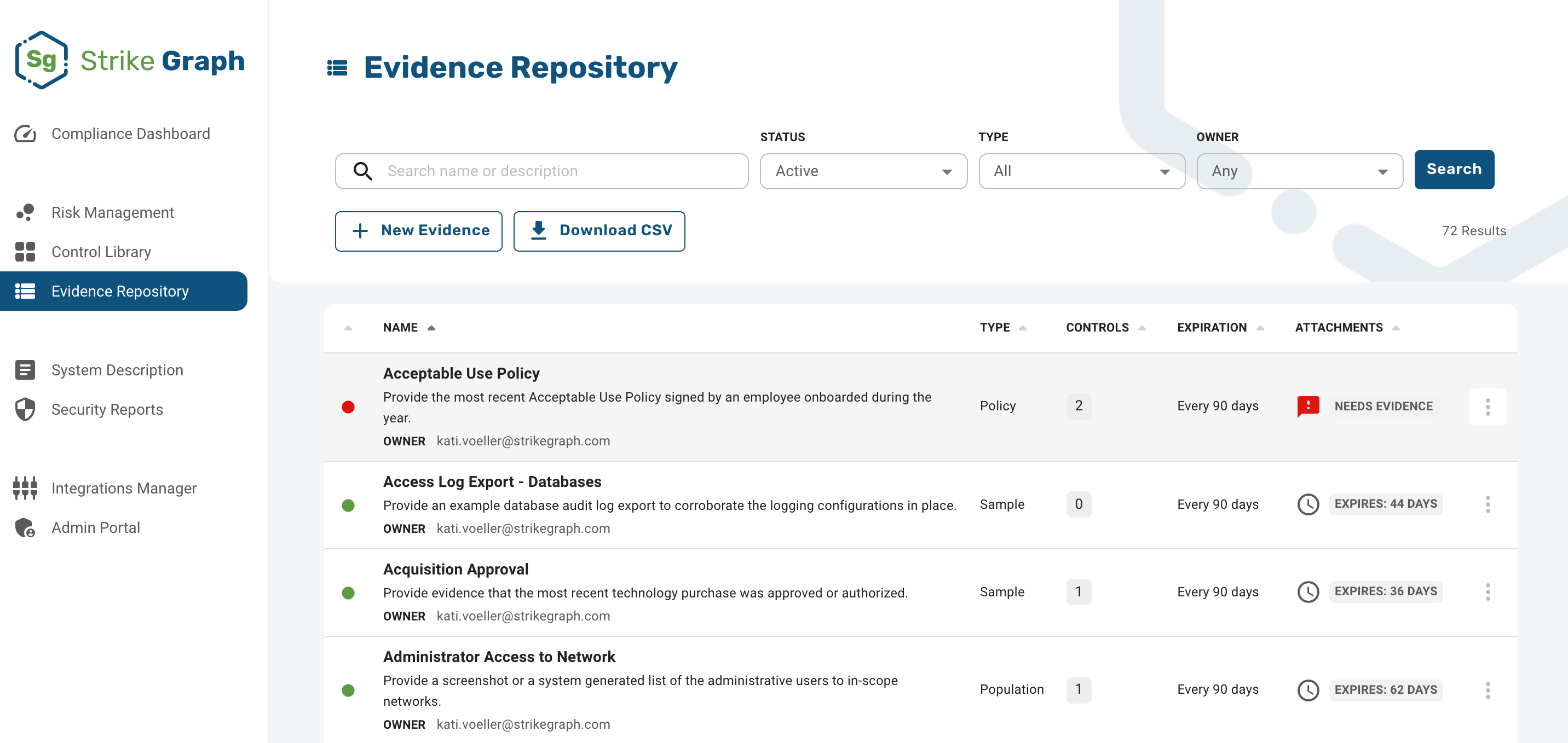Click the clock icon beside Expires: 44 Days

tap(1308, 504)
